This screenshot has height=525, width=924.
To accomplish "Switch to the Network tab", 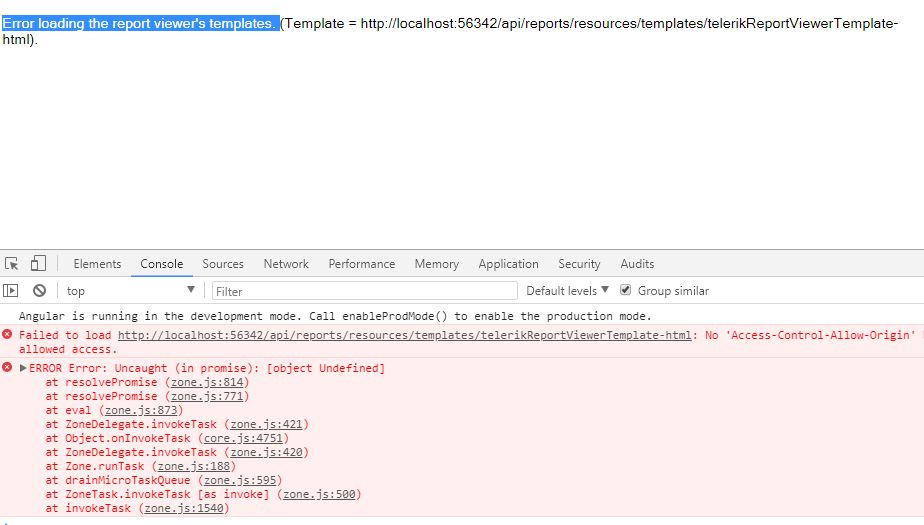I will [286, 264].
